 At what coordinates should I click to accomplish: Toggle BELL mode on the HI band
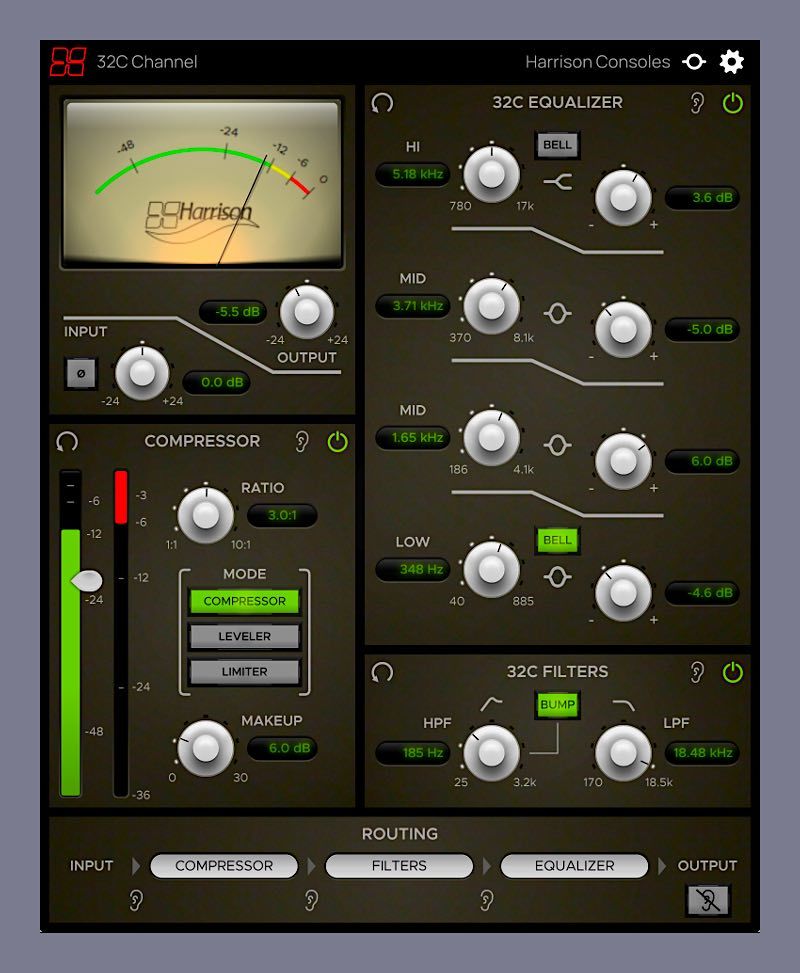[557, 145]
